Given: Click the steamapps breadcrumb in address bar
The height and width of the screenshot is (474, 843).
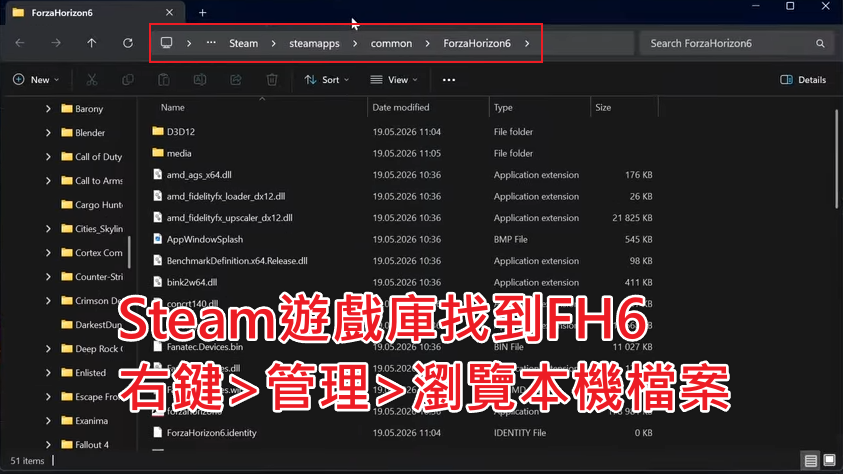Looking at the screenshot, I should coord(315,44).
